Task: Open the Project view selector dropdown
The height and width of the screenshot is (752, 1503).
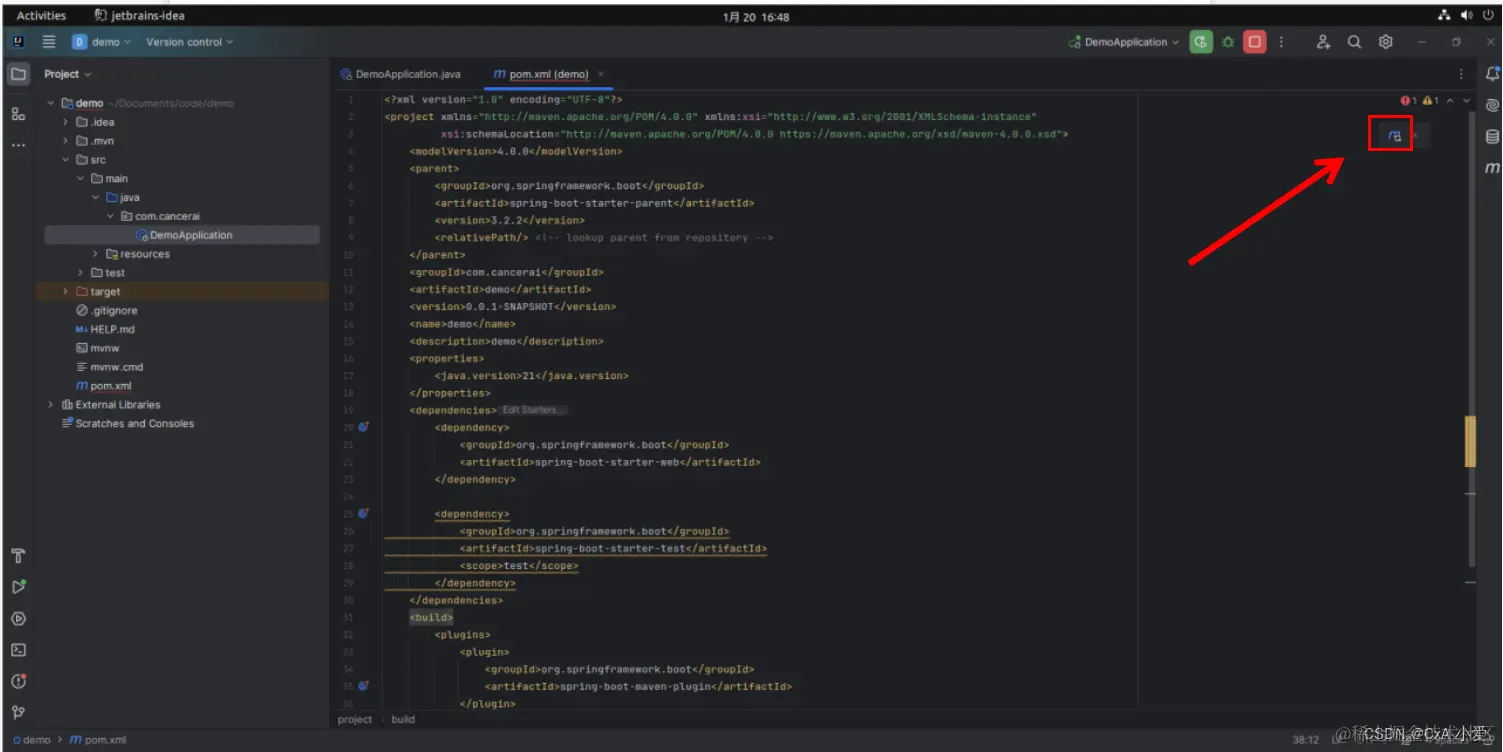Action: click(68, 74)
